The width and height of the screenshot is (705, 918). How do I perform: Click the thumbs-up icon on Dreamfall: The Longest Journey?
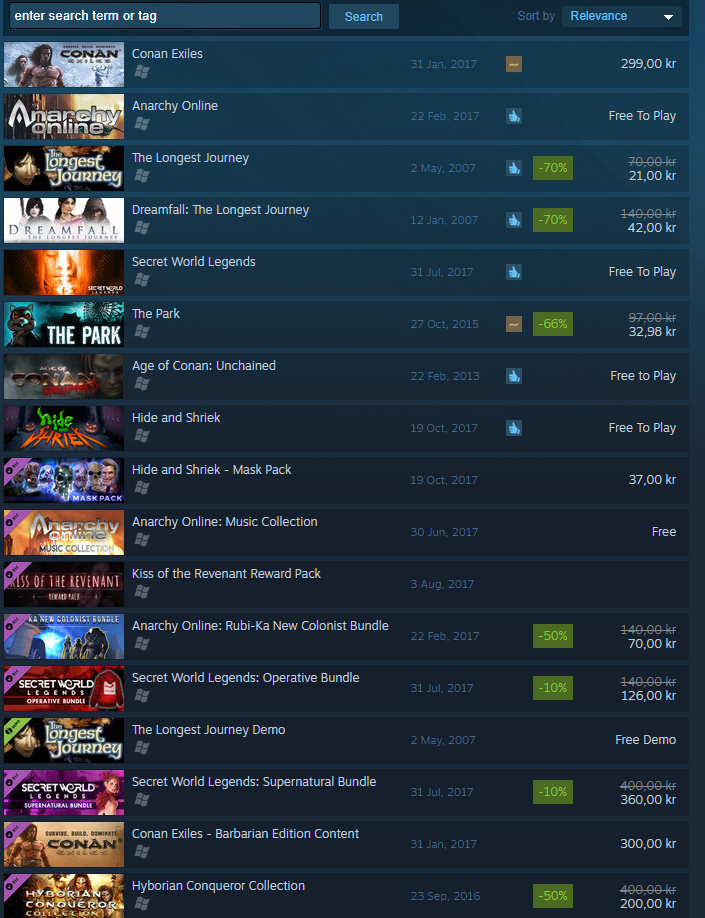pyautogui.click(x=514, y=220)
